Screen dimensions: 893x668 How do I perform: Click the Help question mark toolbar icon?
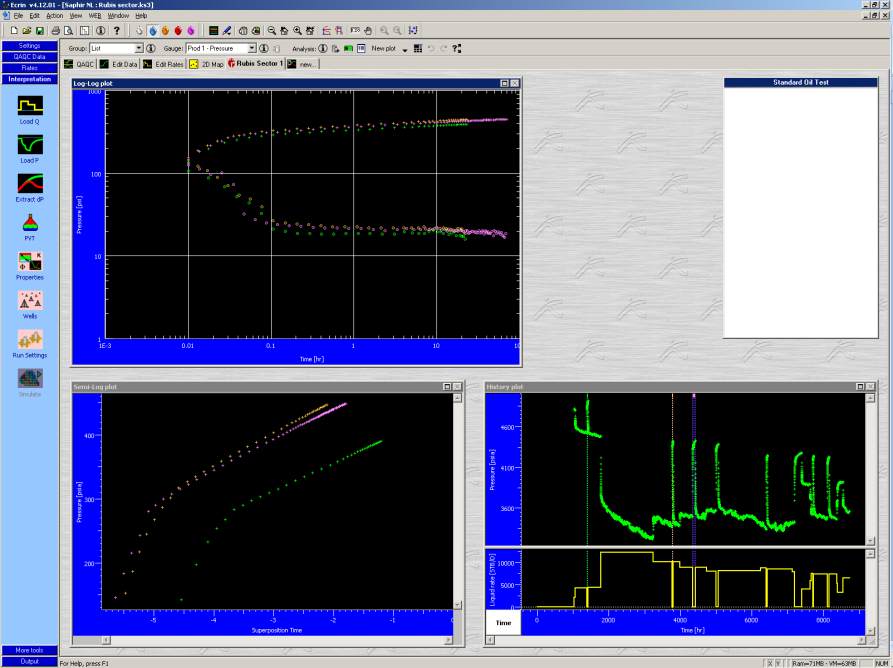(x=116, y=31)
